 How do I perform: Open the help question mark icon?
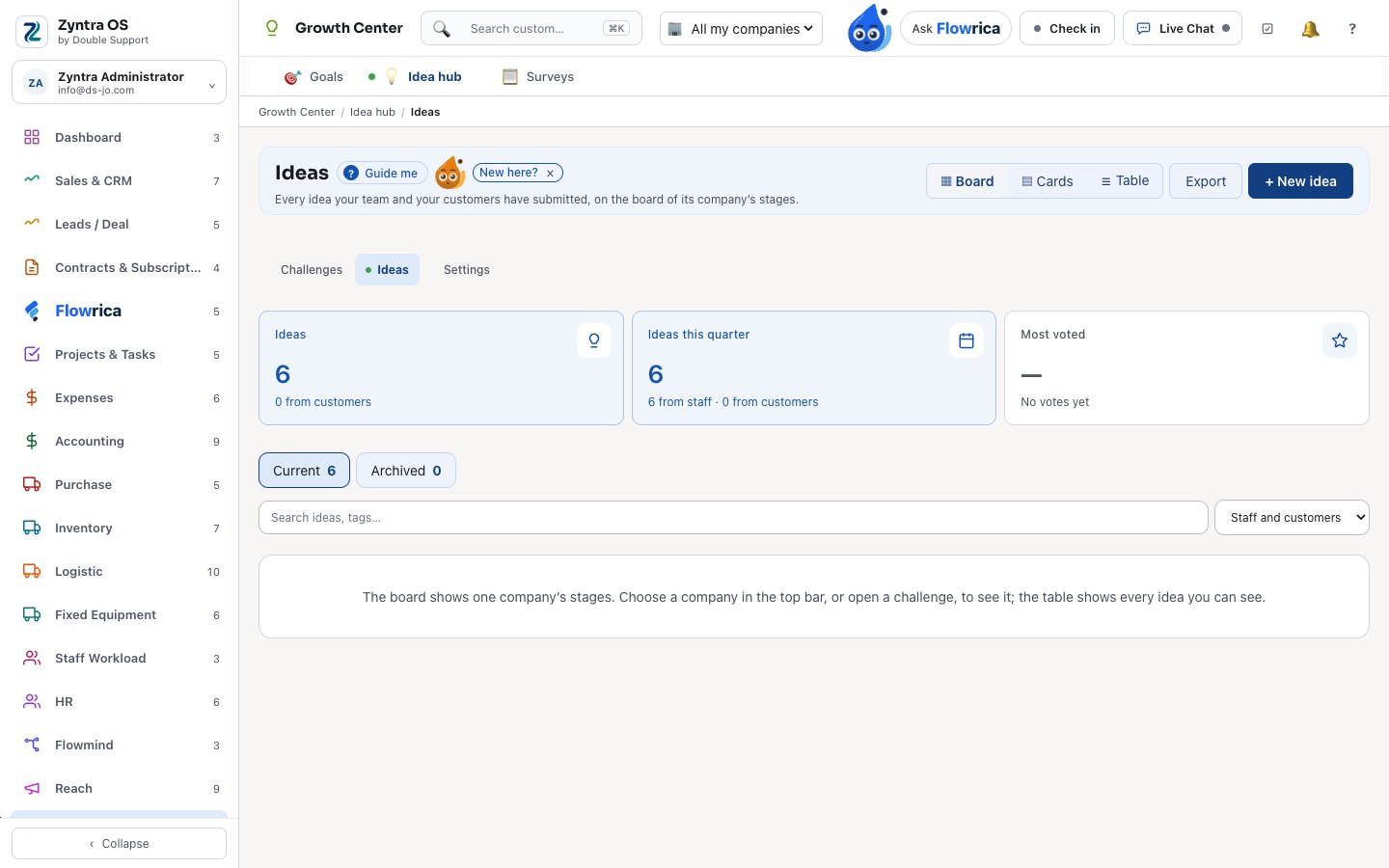pyautogui.click(x=1352, y=29)
